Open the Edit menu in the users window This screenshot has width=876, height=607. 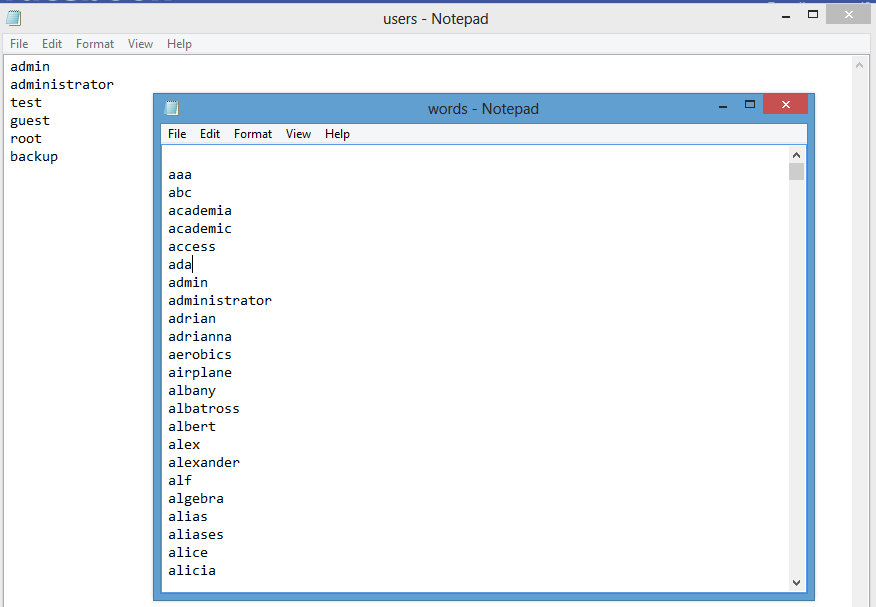(51, 43)
